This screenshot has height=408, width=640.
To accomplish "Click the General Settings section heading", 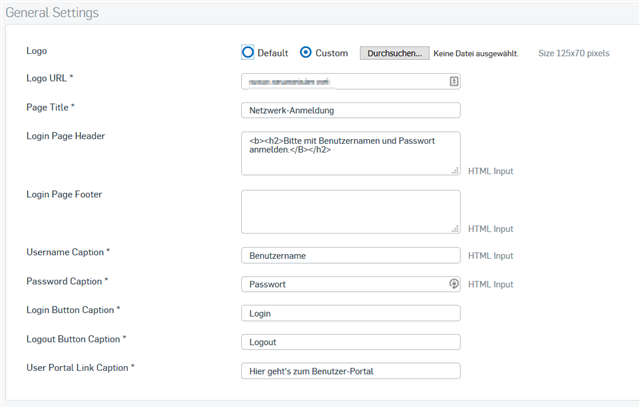I will [x=51, y=12].
